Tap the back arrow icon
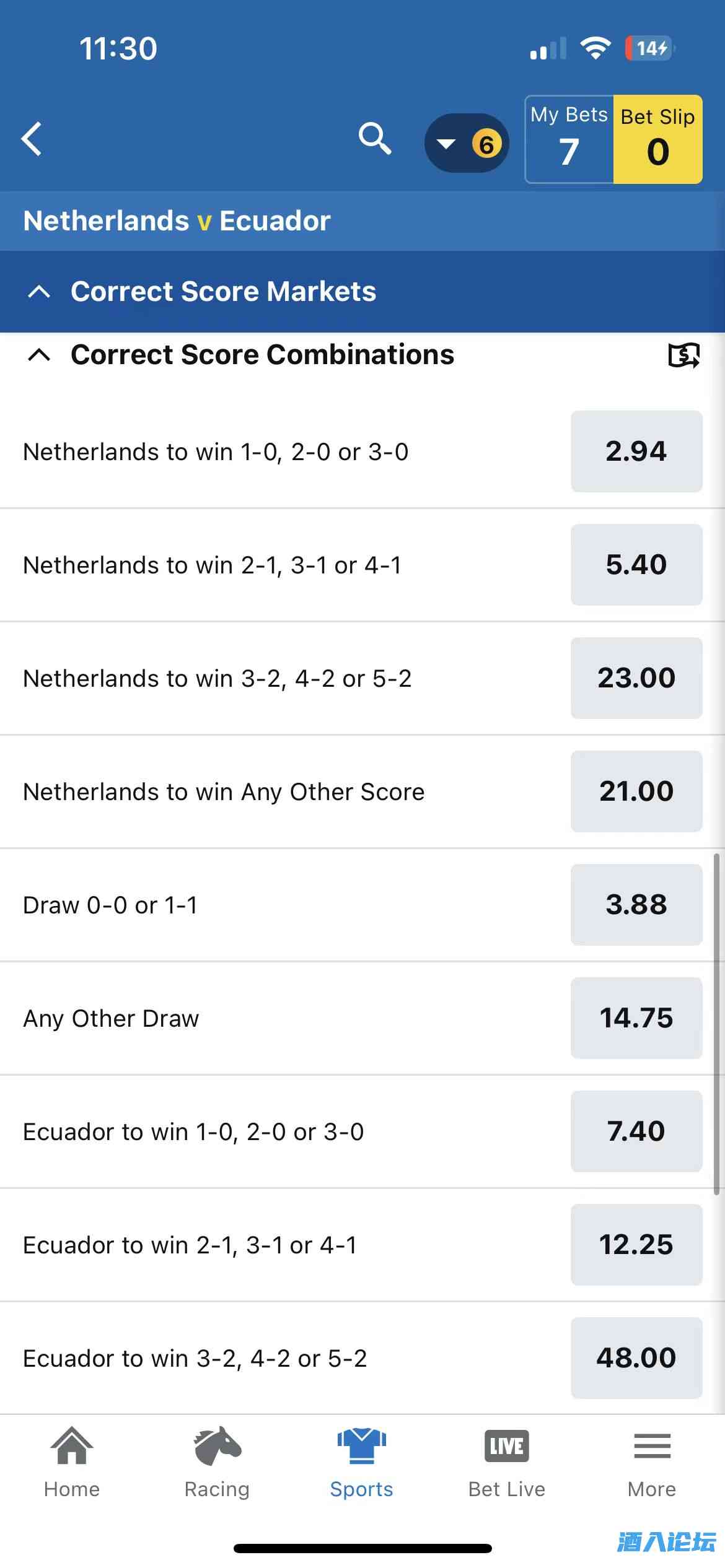Screen dimensions: 725x1568 point(32,139)
